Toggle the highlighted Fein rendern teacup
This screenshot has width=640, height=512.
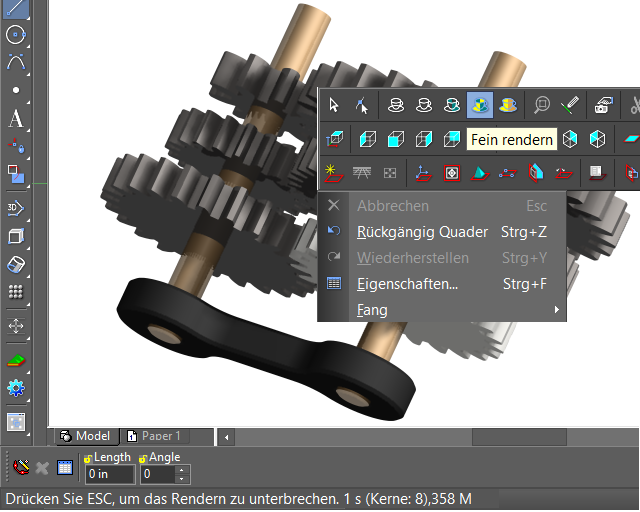click(x=480, y=105)
